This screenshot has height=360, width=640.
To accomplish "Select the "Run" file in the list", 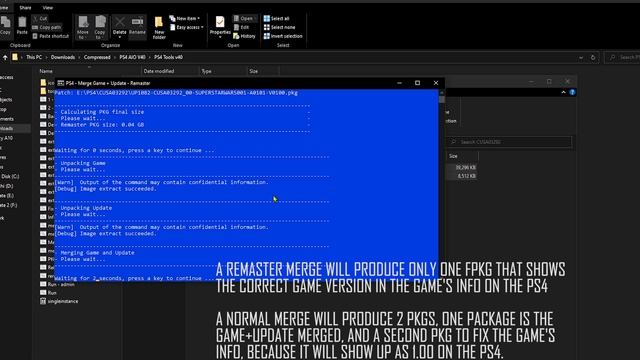I will click(x=49, y=293).
